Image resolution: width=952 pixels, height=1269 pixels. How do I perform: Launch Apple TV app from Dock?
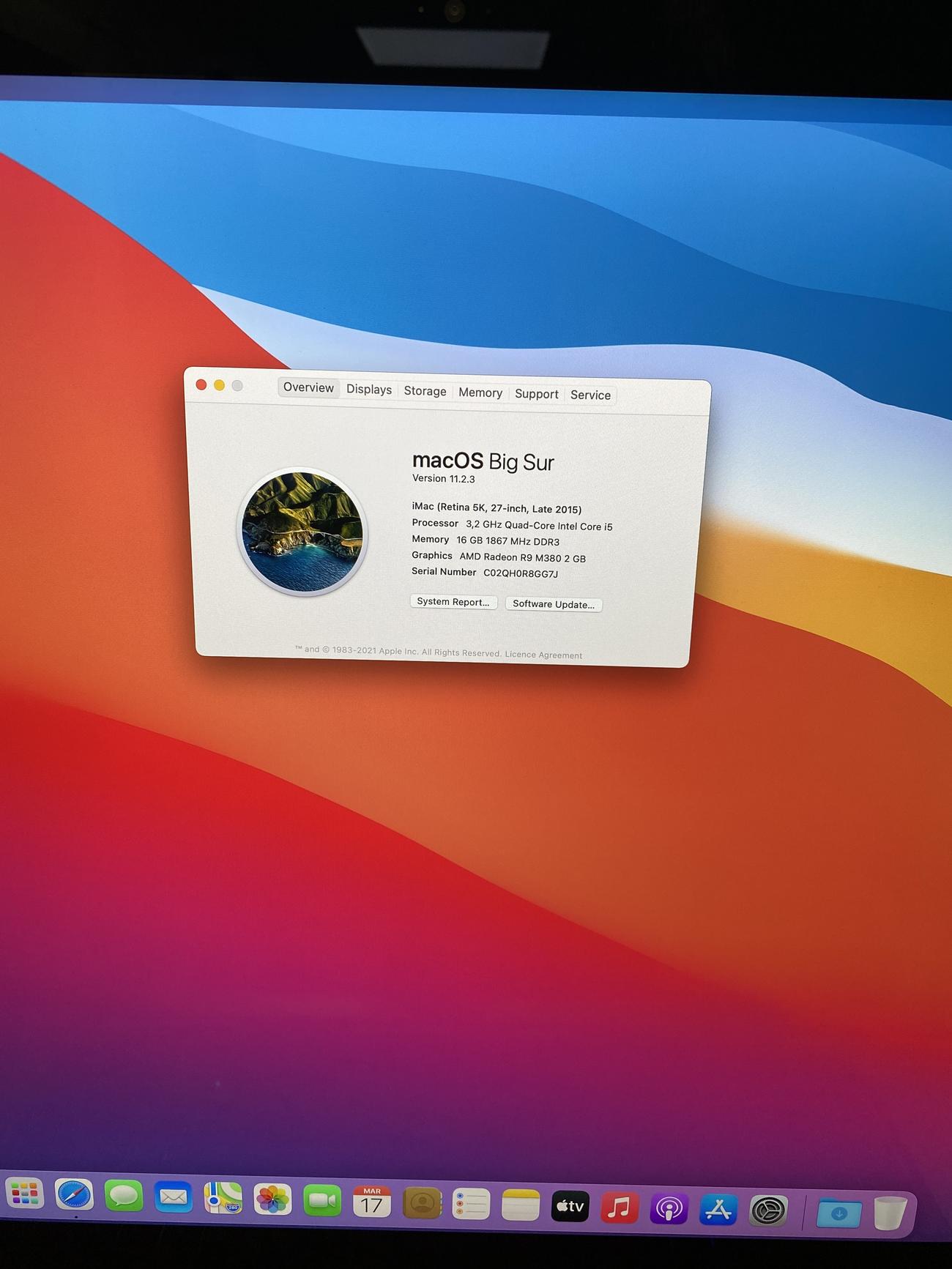click(x=570, y=1206)
